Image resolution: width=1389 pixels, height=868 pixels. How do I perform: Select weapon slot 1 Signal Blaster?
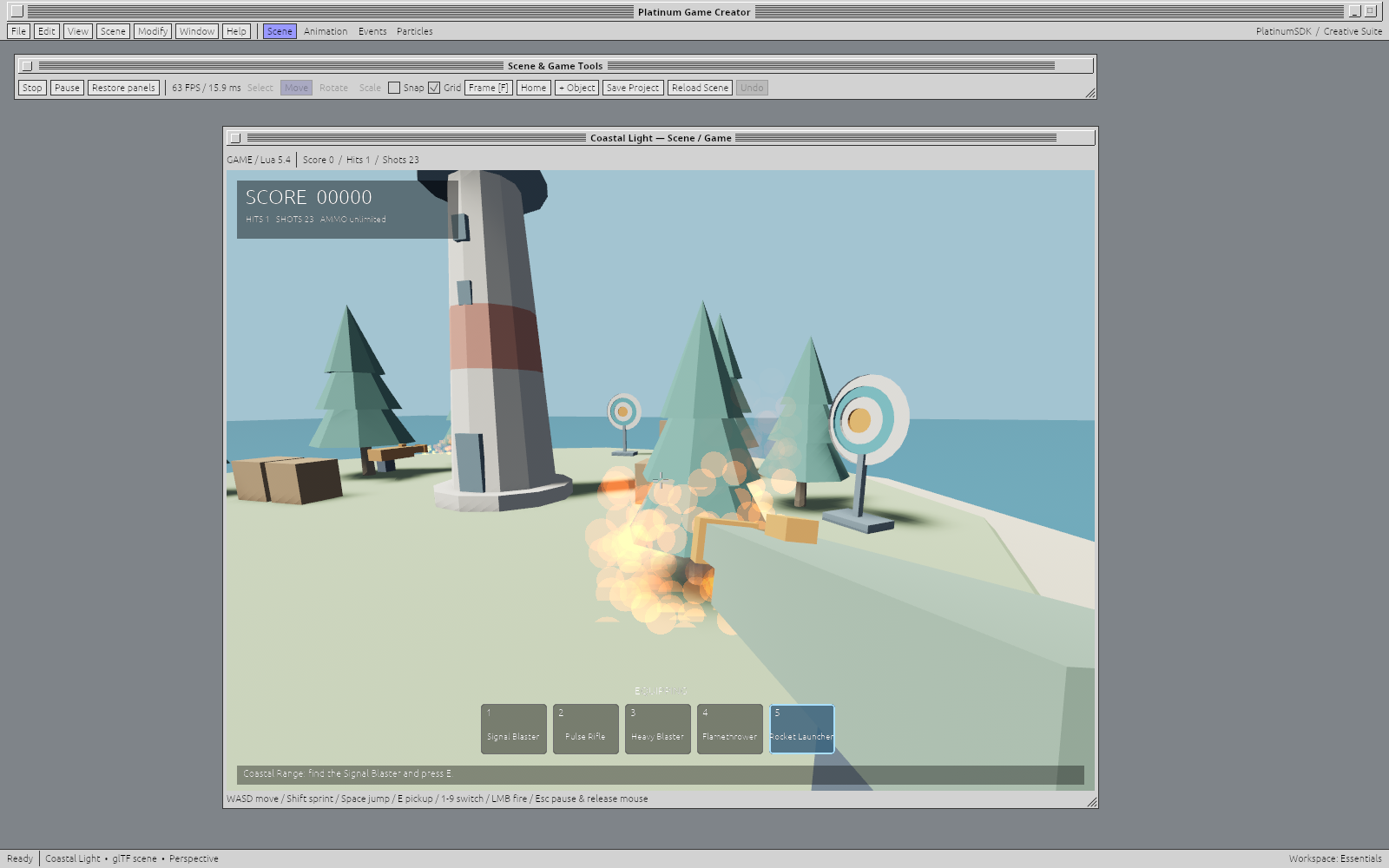[x=514, y=729]
